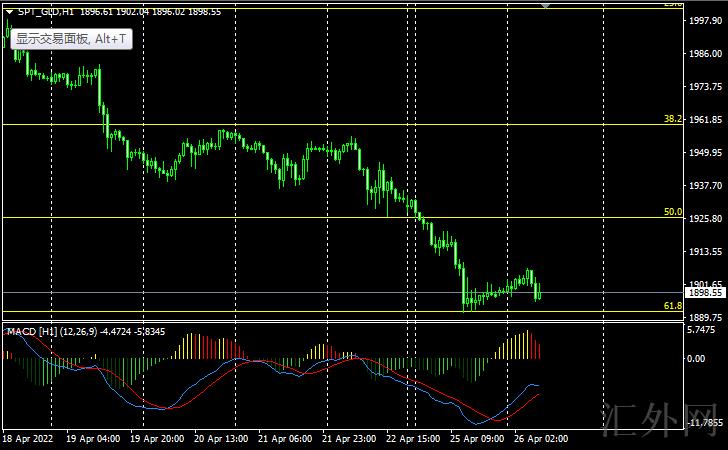Click the 50.0 Fibonacci level label
The image size is (728, 450).
pos(672,212)
